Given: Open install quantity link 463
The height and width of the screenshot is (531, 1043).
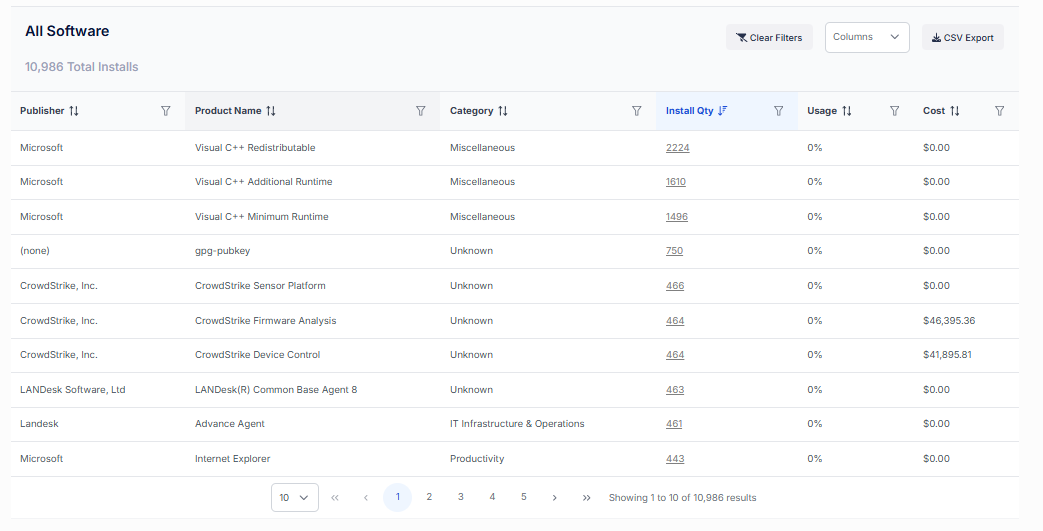Looking at the screenshot, I should click(x=675, y=390).
